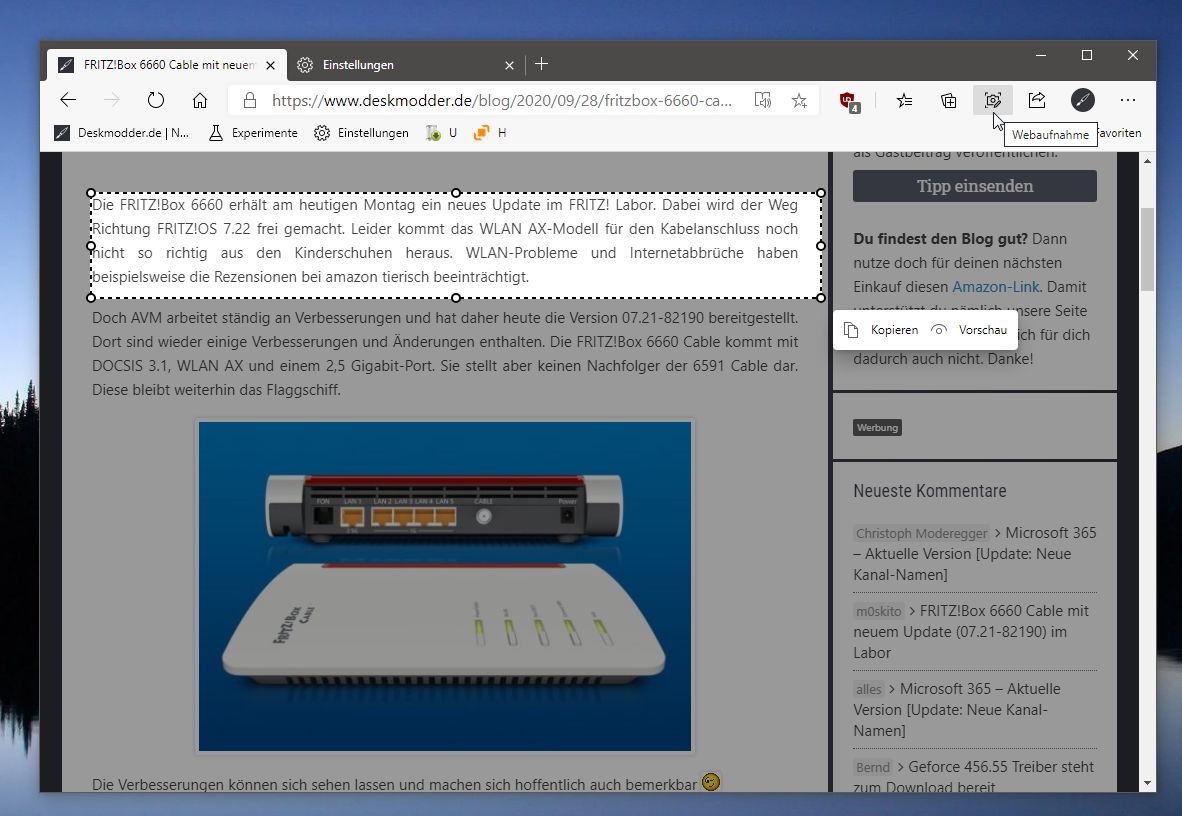Add page to favorites with star icon
The image size is (1182, 816).
799,100
